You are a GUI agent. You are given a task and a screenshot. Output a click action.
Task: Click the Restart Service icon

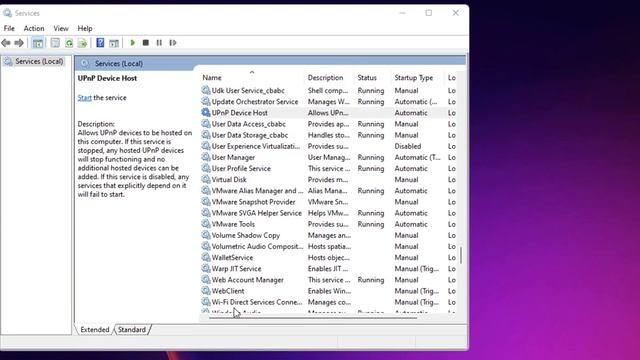tap(173, 42)
